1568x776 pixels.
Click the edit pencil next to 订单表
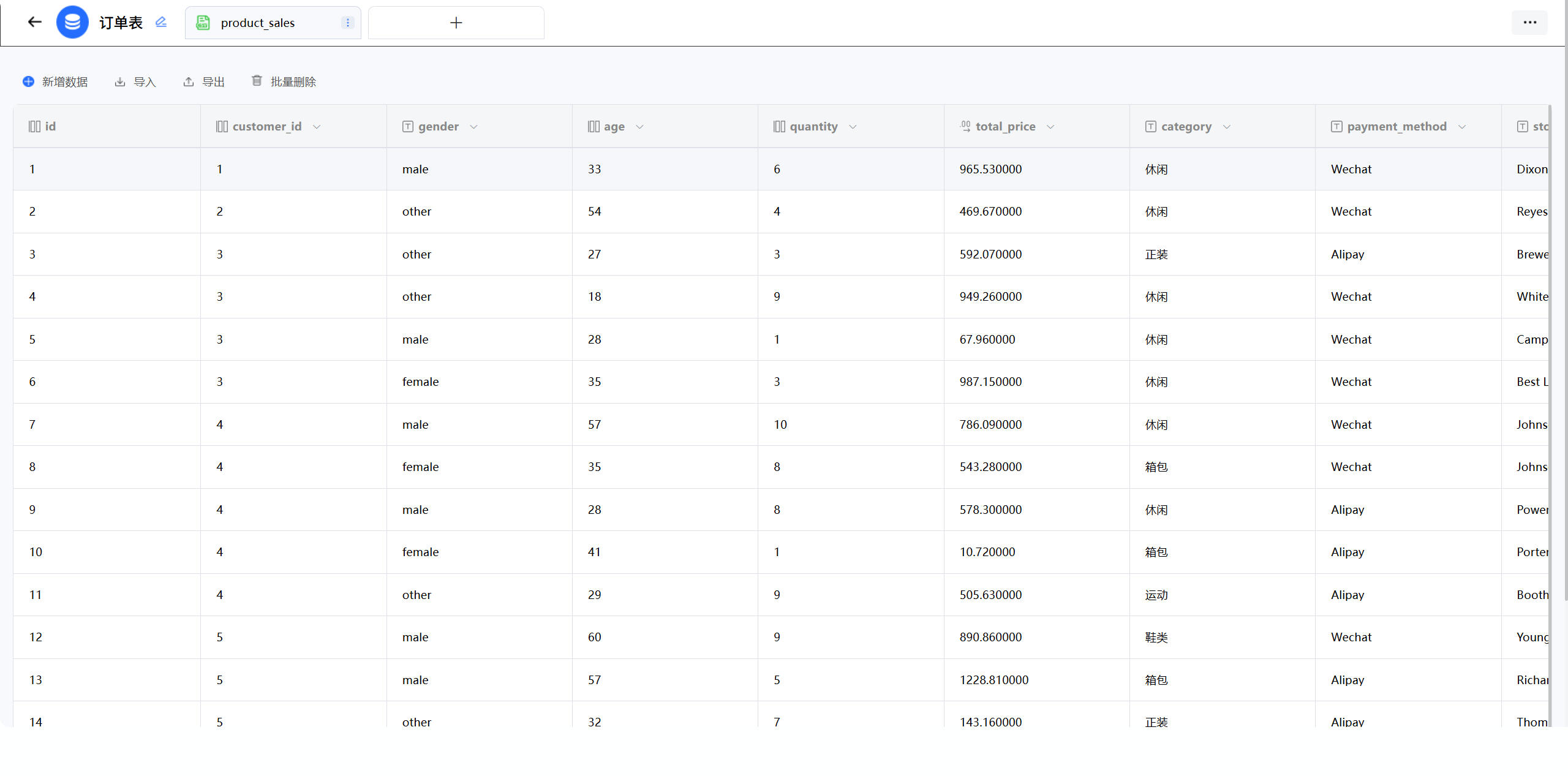coord(161,23)
